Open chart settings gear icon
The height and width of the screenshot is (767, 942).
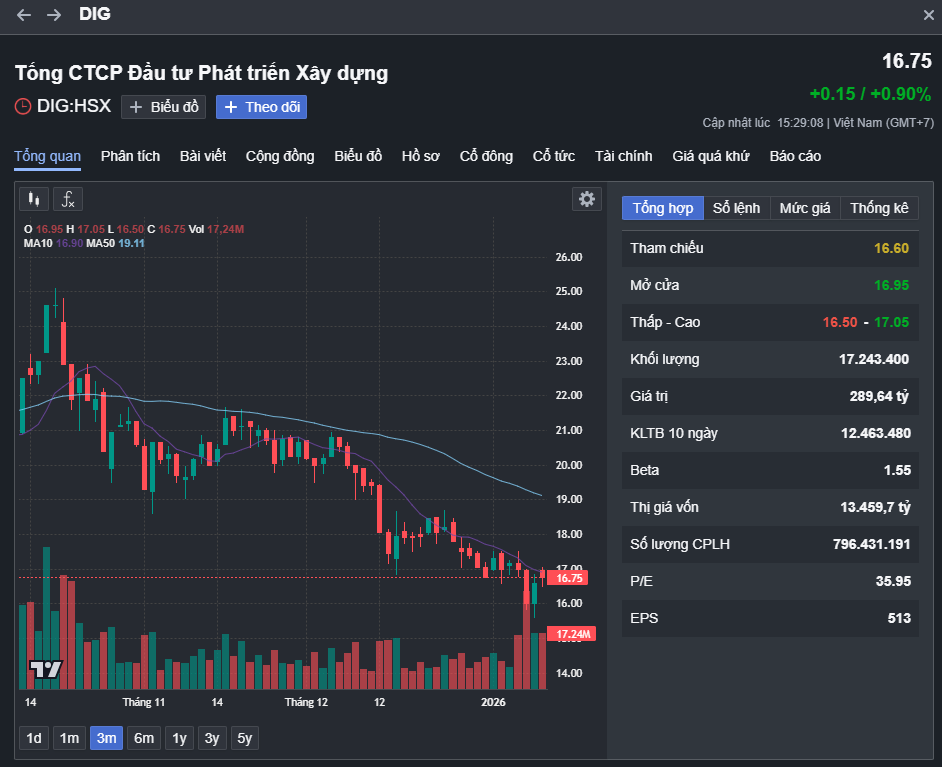click(587, 199)
